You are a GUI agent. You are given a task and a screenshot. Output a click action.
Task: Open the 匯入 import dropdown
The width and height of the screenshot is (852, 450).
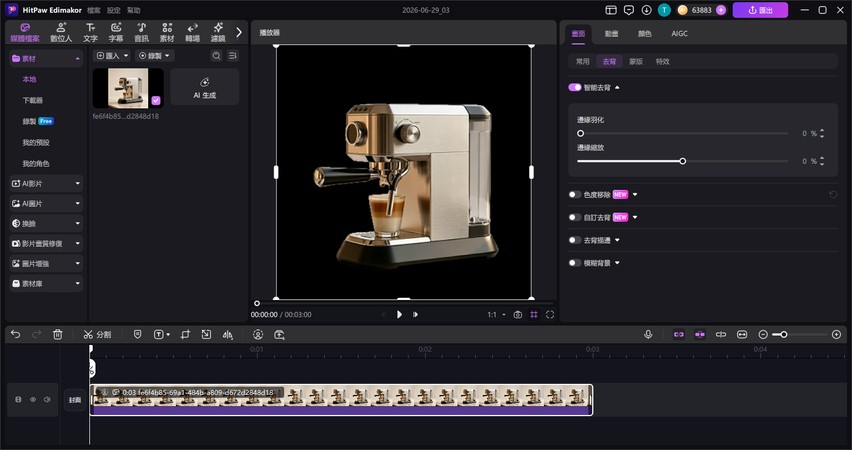pyautogui.click(x=112, y=55)
